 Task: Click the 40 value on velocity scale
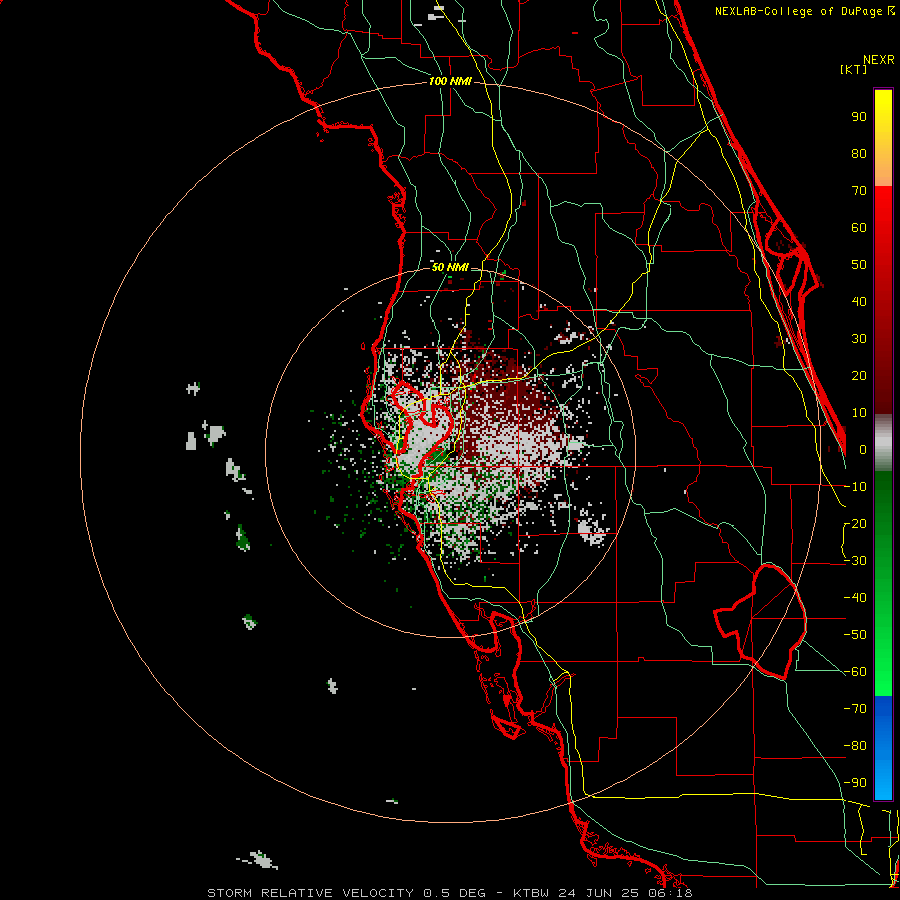point(859,301)
